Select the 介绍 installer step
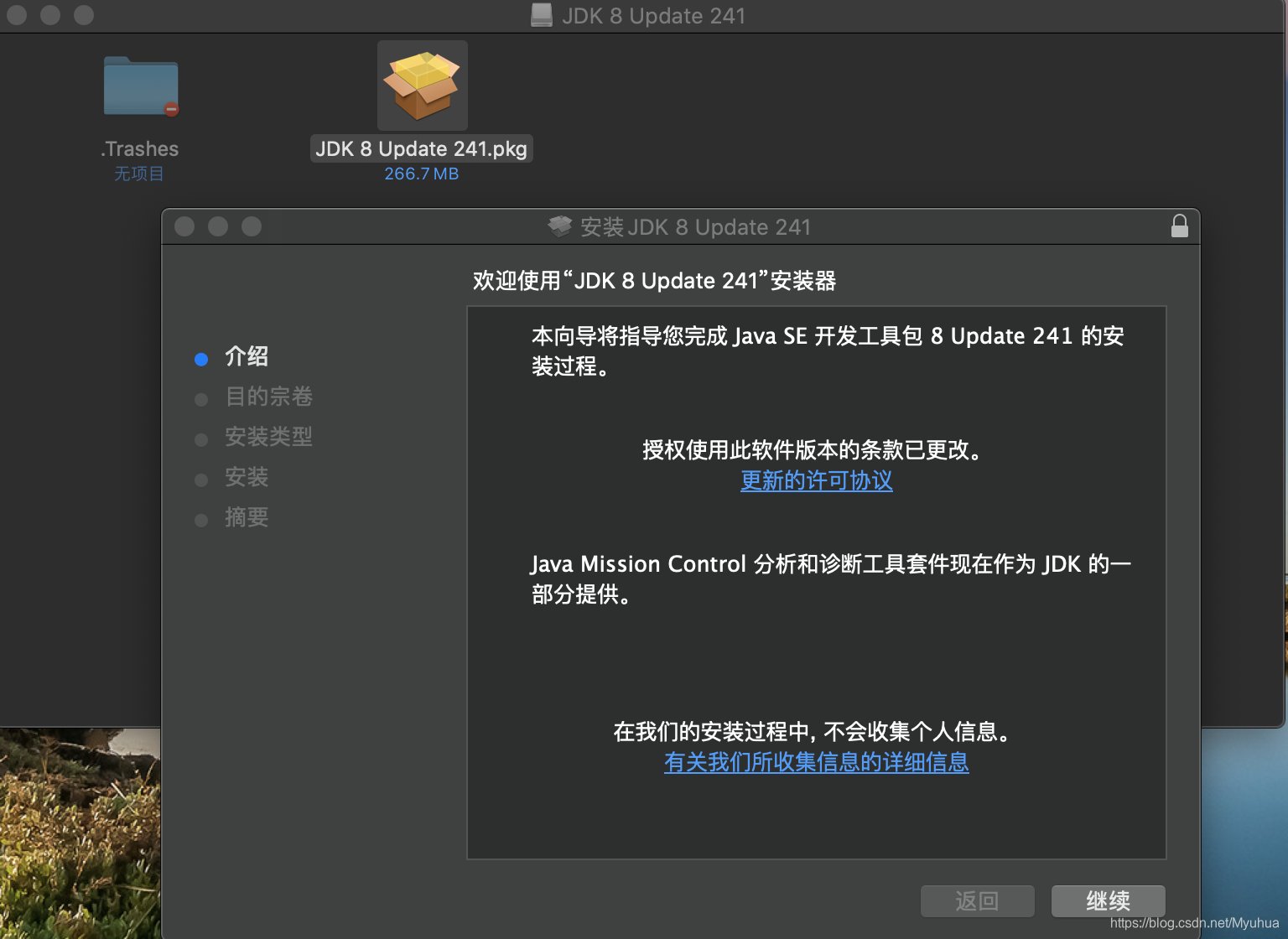1288x939 pixels. pyautogui.click(x=247, y=357)
